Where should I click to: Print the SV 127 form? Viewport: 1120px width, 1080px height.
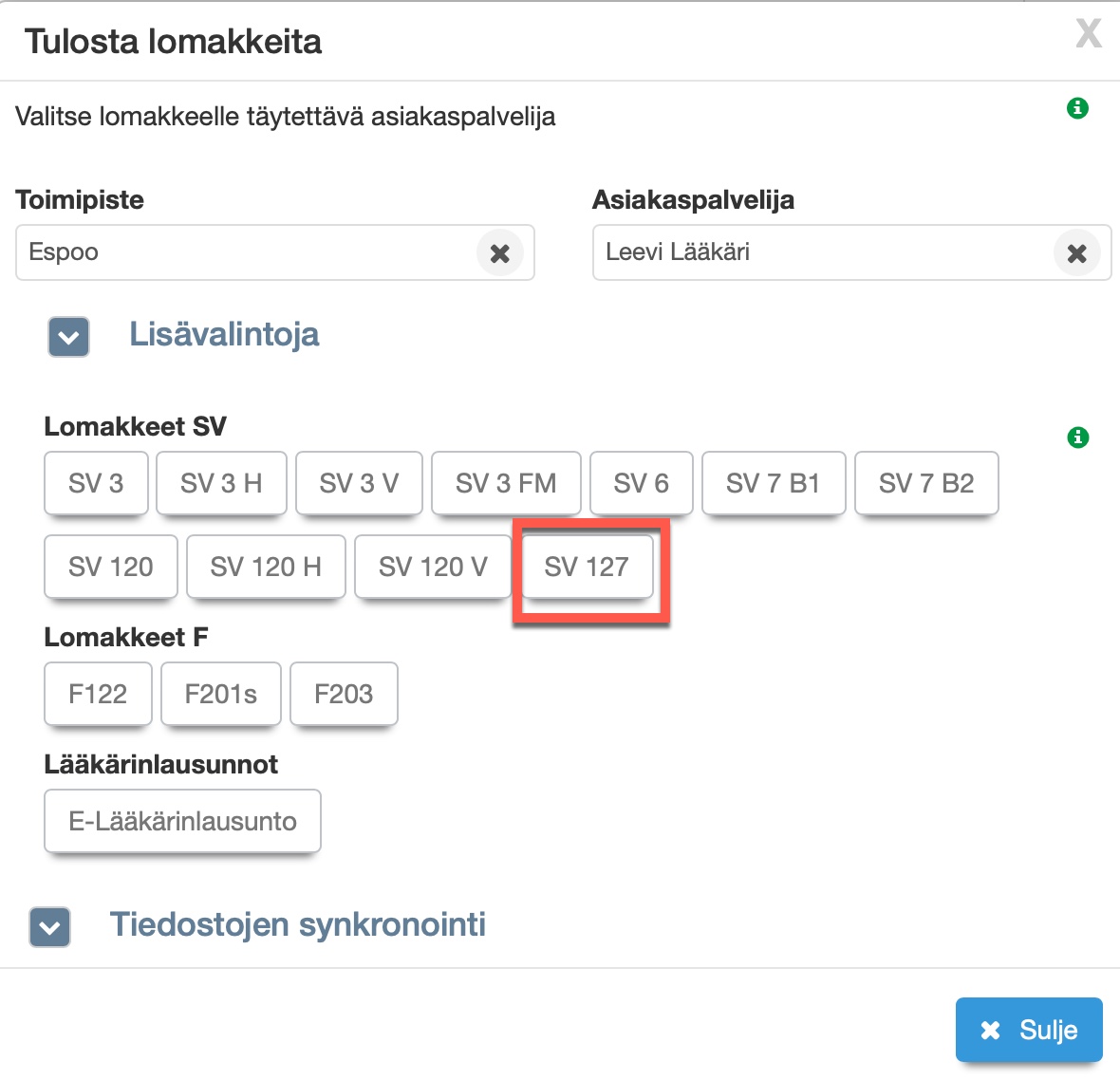[x=587, y=567]
